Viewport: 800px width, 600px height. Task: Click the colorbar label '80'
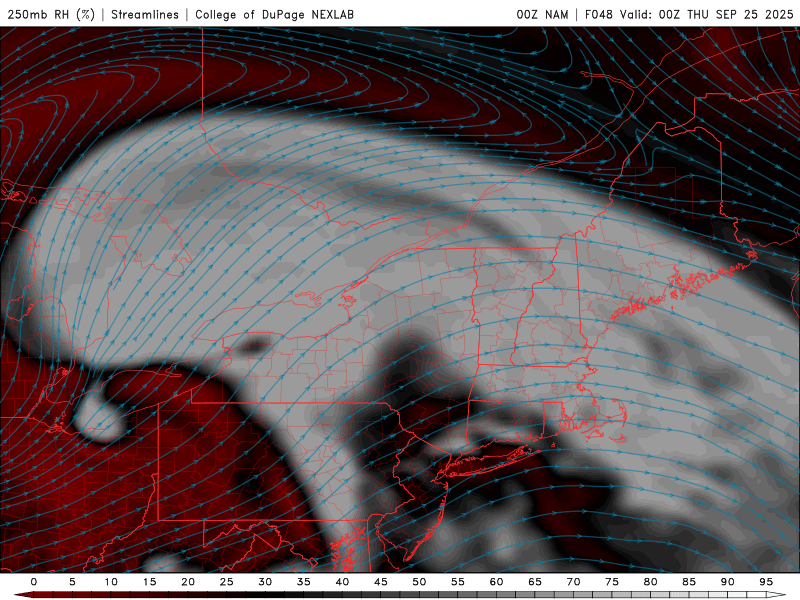(650, 582)
